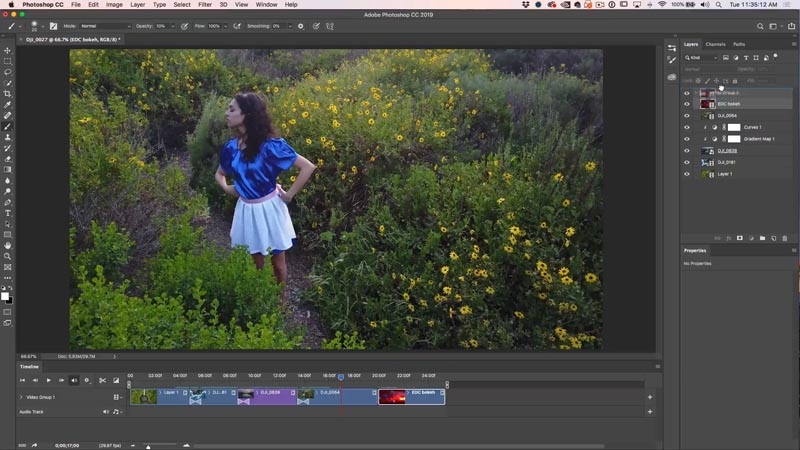Create a new group with folder icon
This screenshot has width=800, height=450.
[x=762, y=238]
